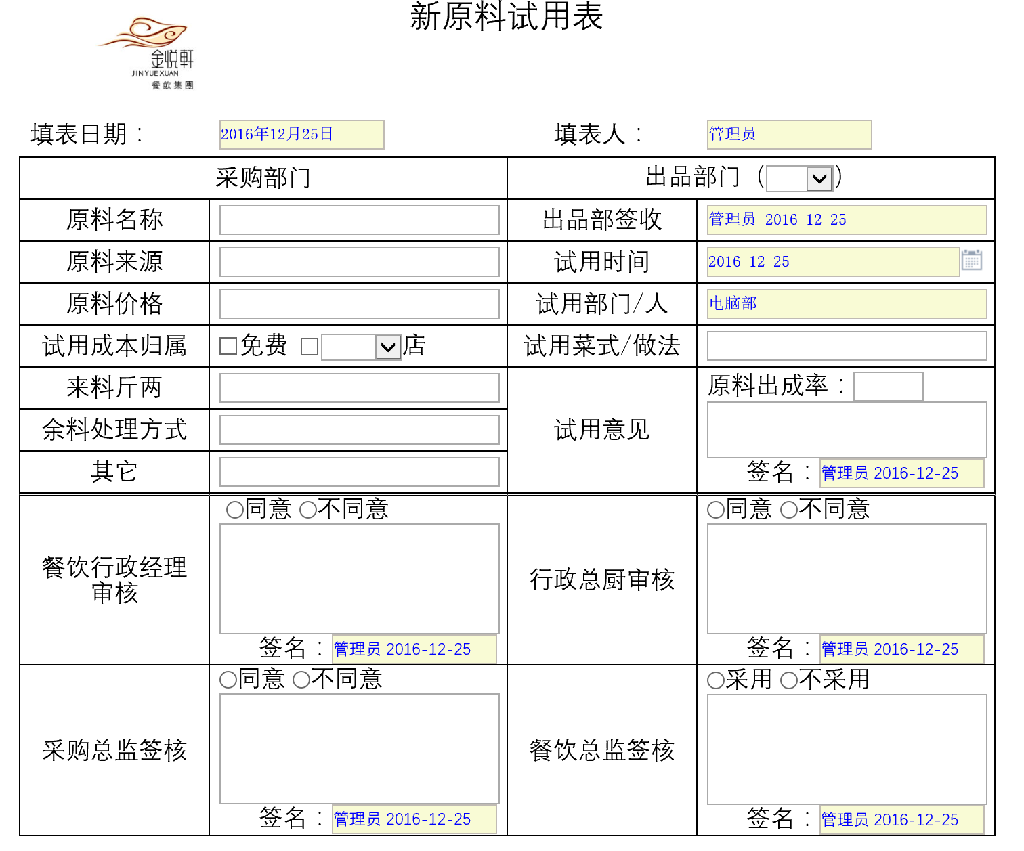Tick the 免费 checkbox
Image resolution: width=1024 pixels, height=851 pixels.
pos(228,346)
